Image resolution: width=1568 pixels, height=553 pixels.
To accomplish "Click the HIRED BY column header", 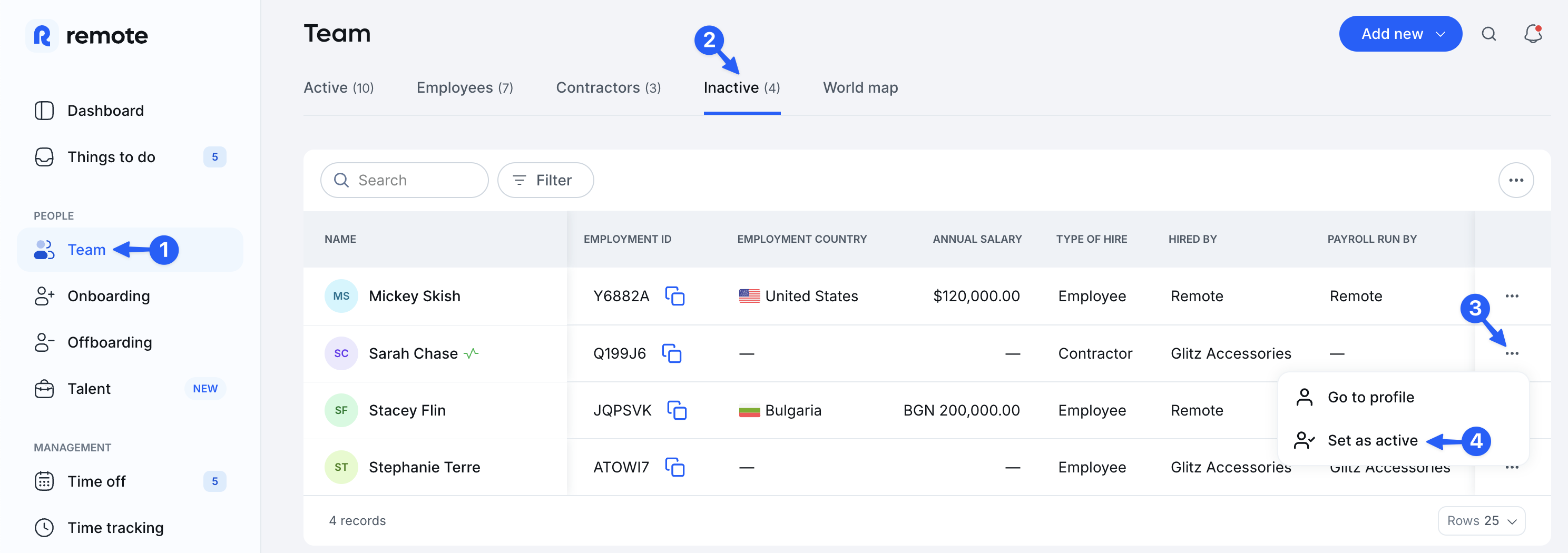I will click(x=1192, y=239).
